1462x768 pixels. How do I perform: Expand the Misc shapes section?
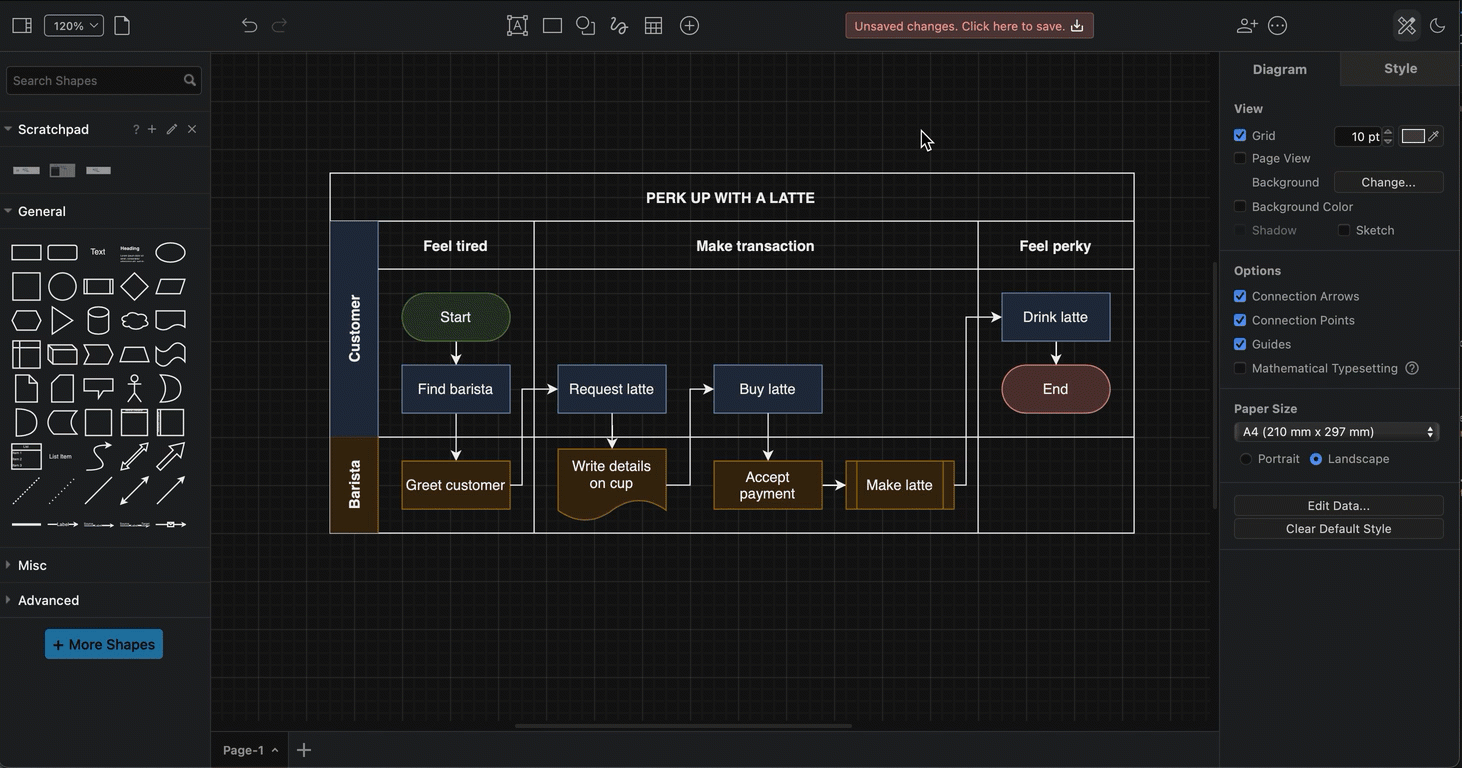(x=32, y=565)
